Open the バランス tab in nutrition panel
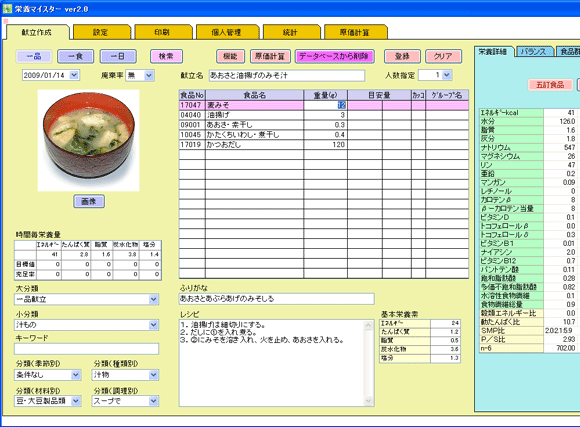580x427 pixels. [535, 52]
